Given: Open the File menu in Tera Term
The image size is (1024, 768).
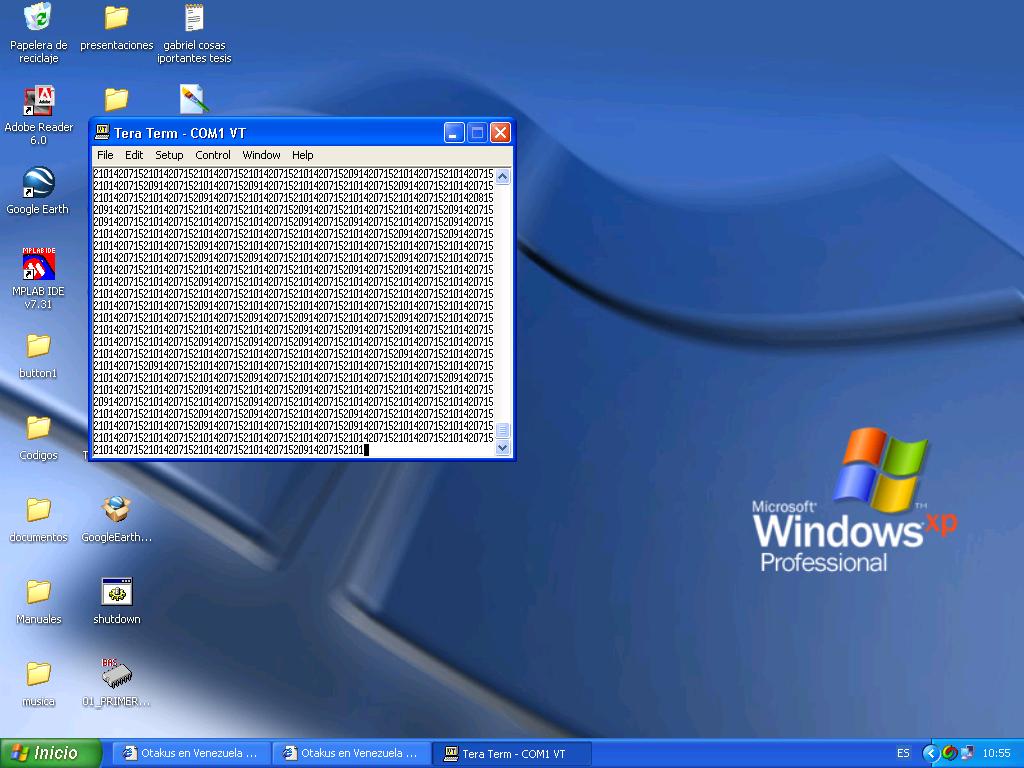Looking at the screenshot, I should tap(105, 155).
